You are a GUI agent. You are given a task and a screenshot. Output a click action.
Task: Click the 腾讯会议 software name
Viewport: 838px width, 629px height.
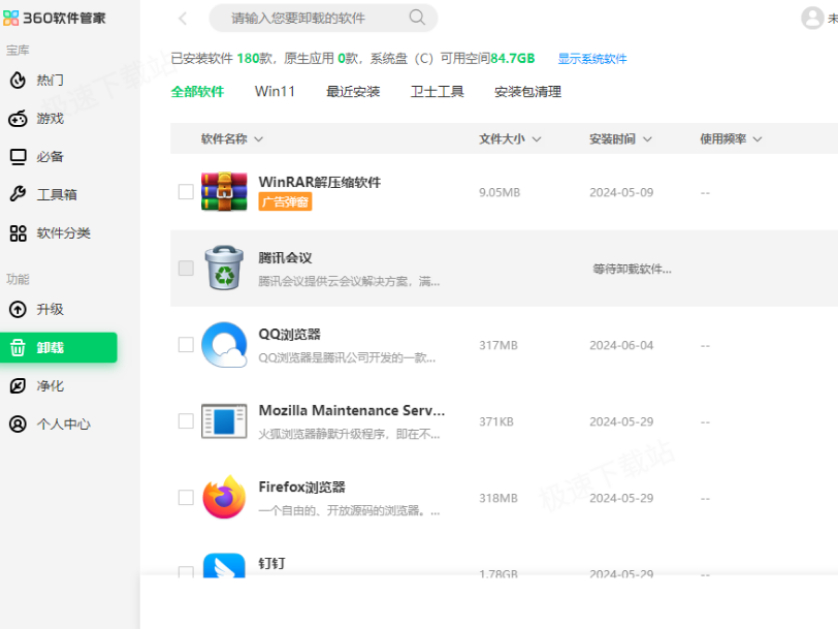coord(285,258)
